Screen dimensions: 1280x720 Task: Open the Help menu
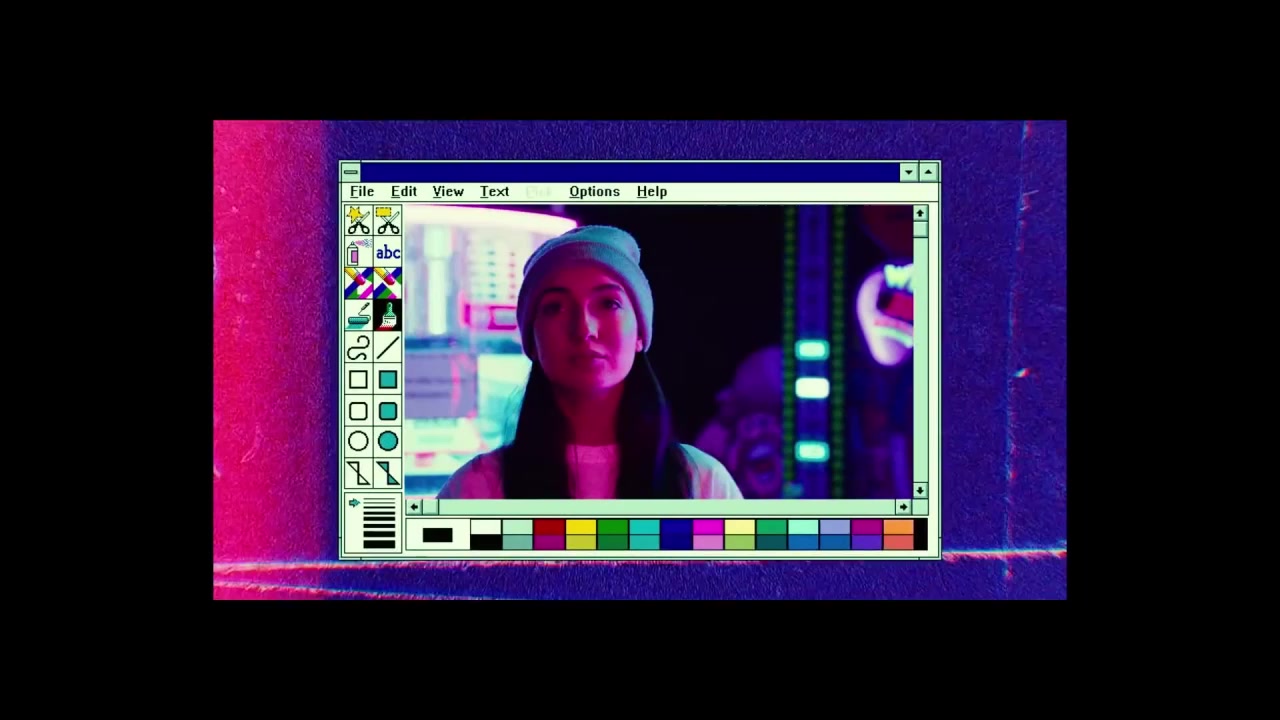[x=651, y=191]
